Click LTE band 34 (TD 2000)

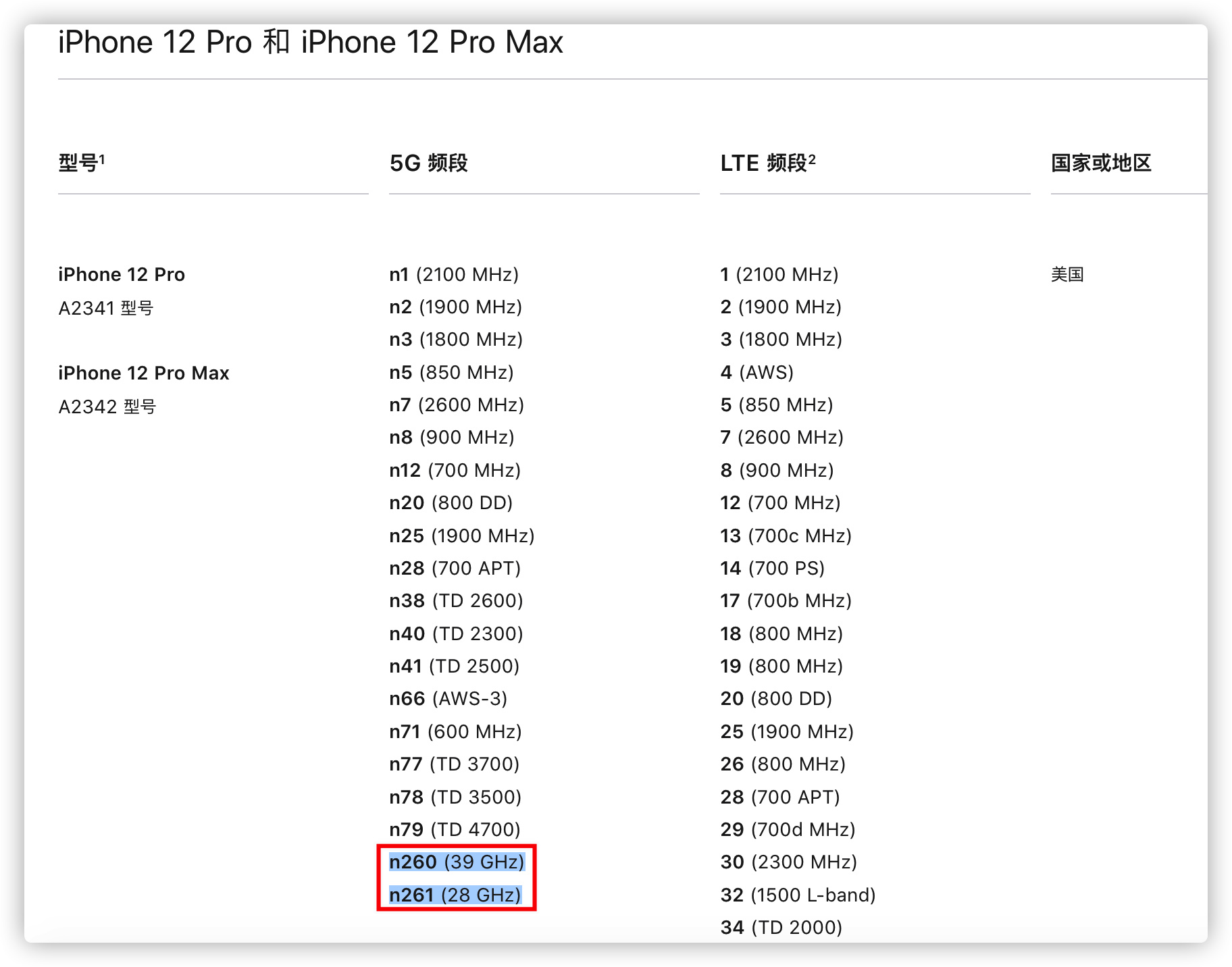click(x=781, y=927)
